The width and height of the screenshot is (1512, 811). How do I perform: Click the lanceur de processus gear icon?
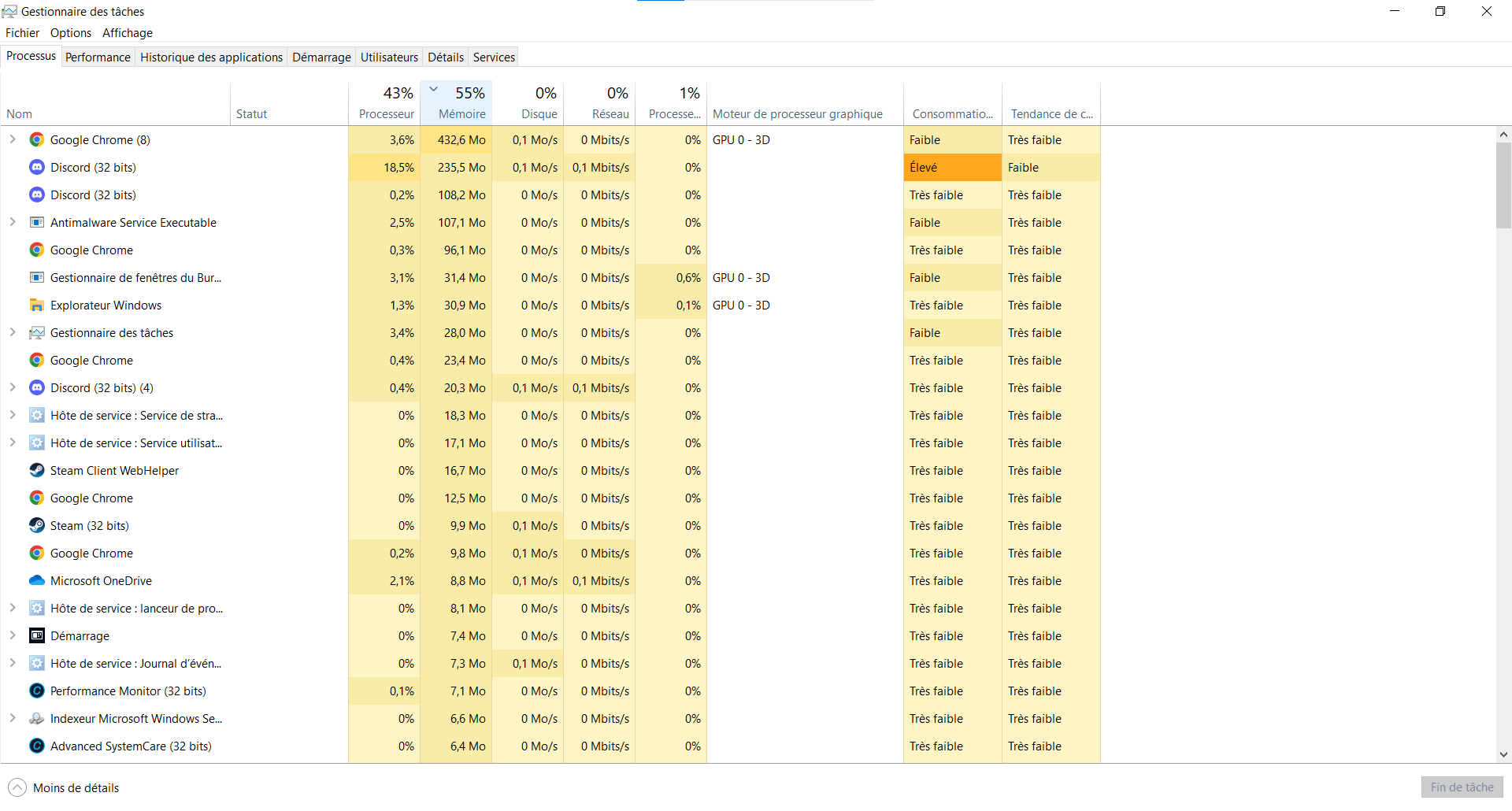tap(36, 608)
